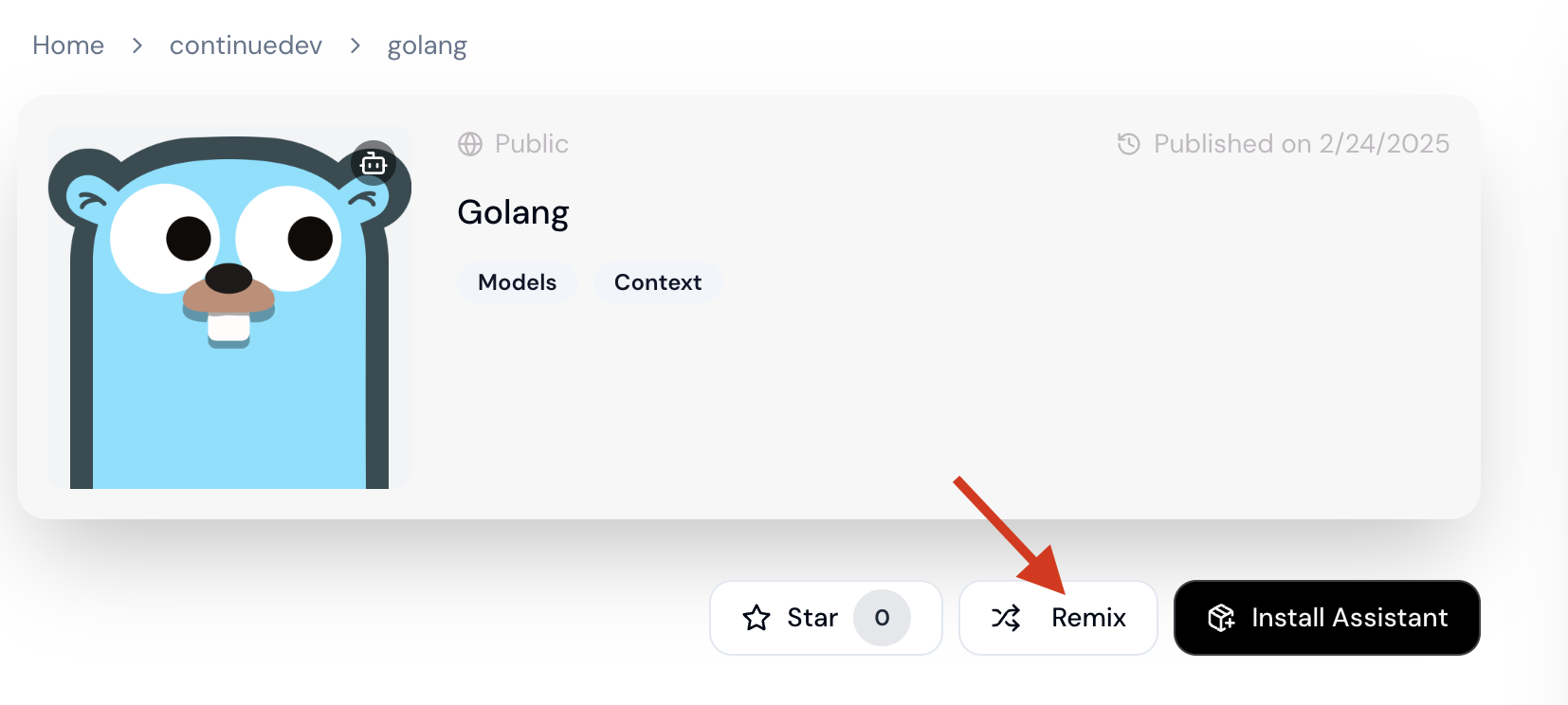
Task: Open the Context section badge
Action: (658, 282)
